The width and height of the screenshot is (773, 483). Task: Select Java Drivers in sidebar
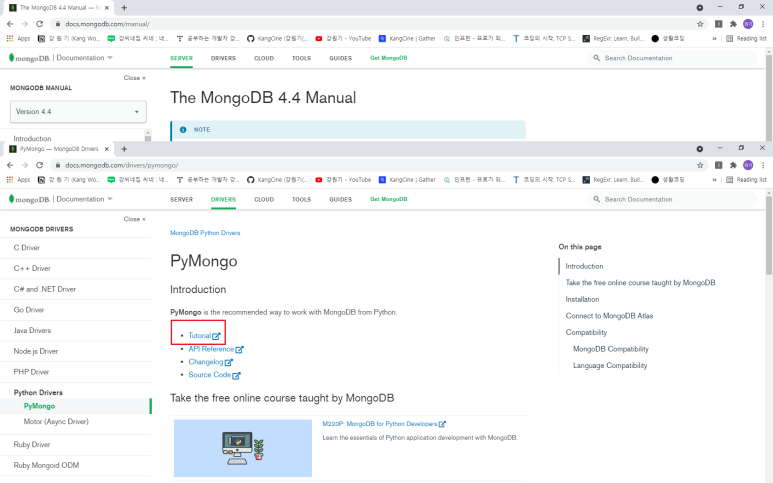(x=33, y=330)
